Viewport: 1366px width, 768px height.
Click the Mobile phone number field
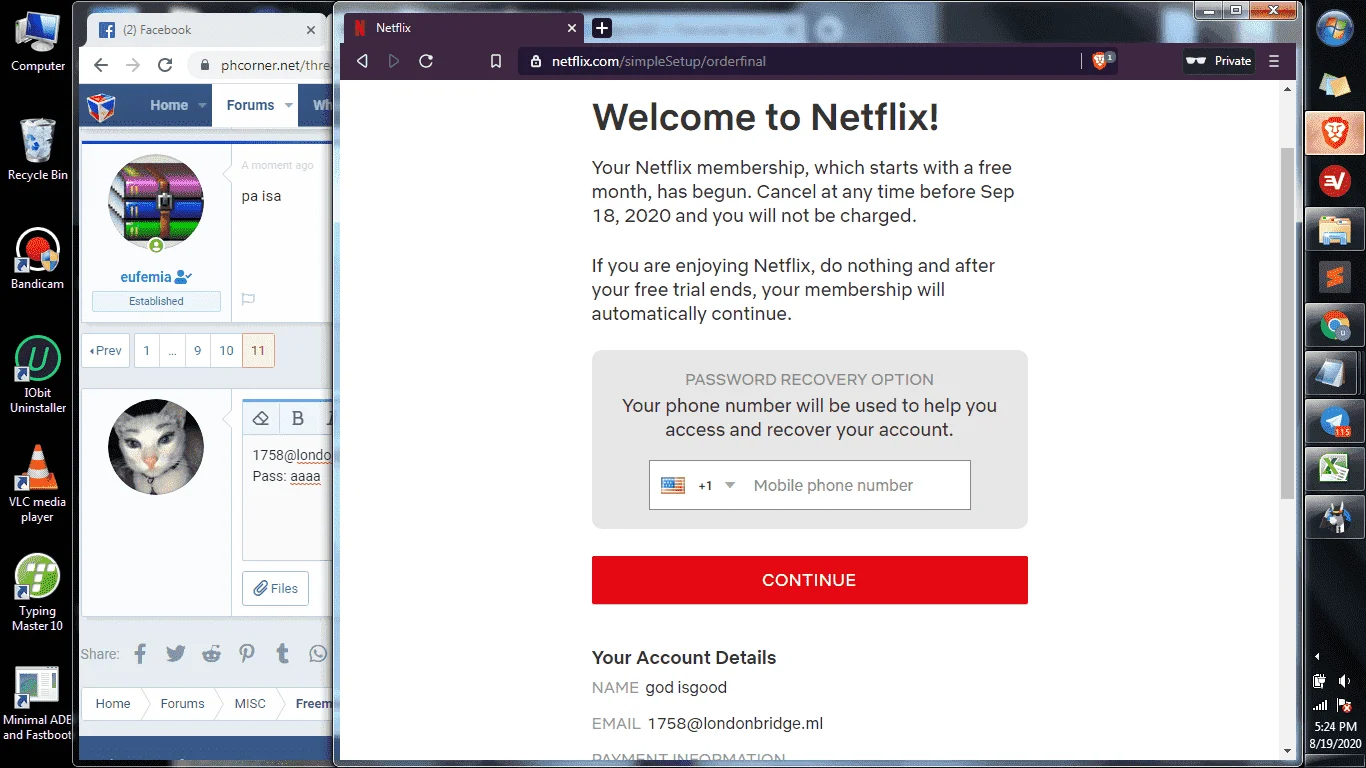point(855,485)
